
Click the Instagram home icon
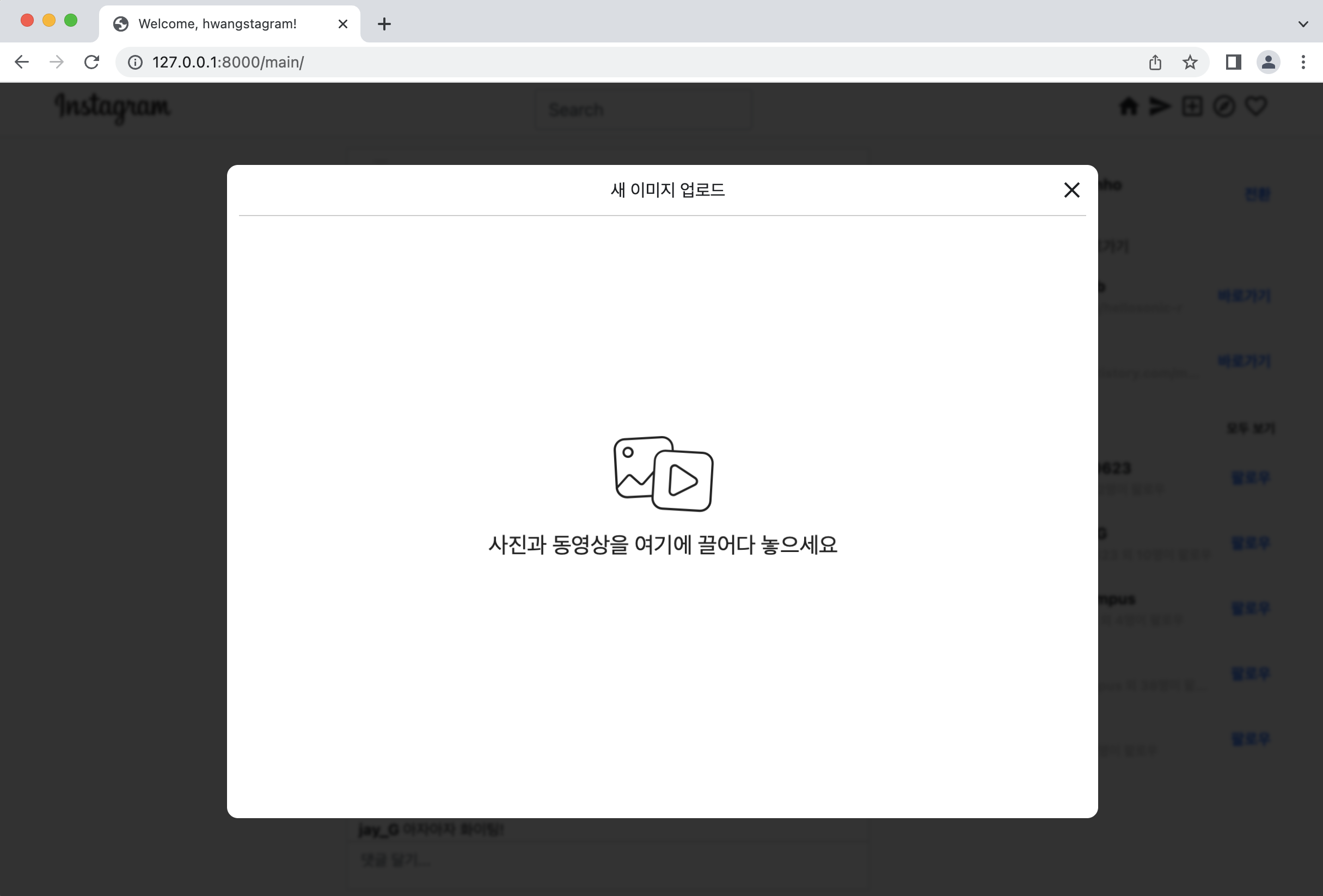pos(1128,107)
